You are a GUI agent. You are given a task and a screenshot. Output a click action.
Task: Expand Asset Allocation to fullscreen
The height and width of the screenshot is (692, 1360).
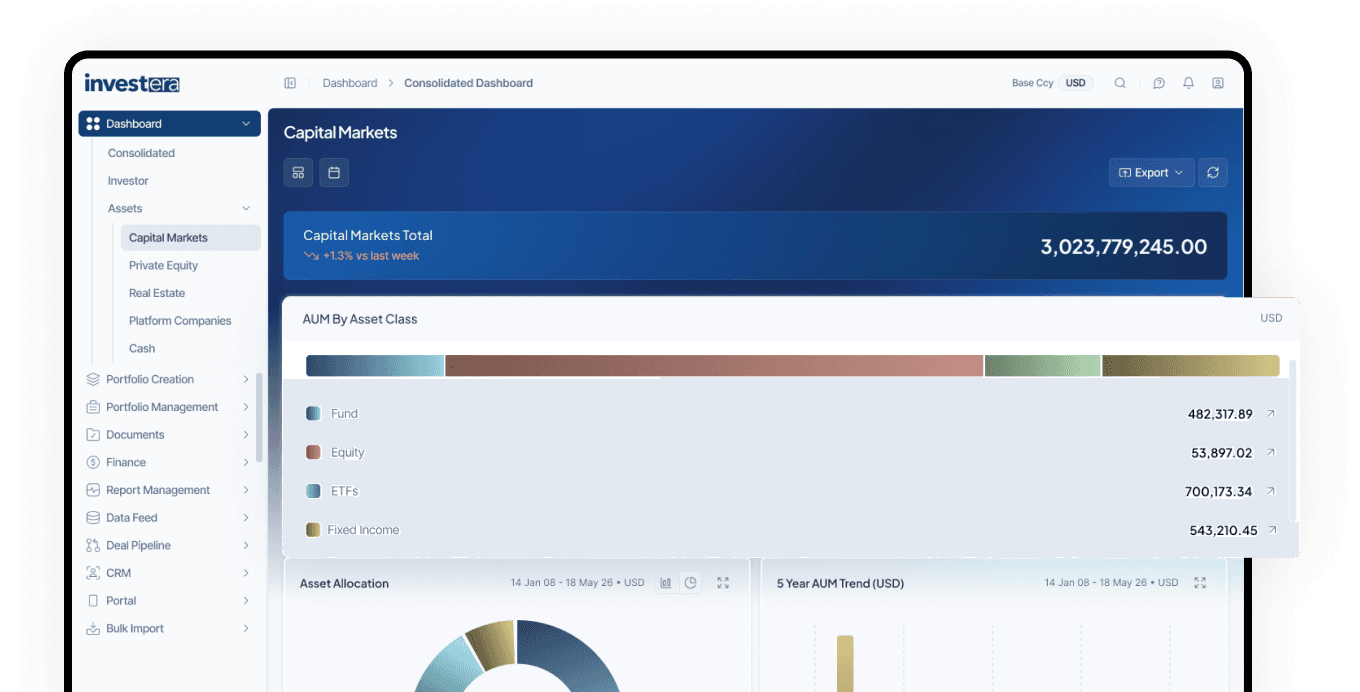723,583
